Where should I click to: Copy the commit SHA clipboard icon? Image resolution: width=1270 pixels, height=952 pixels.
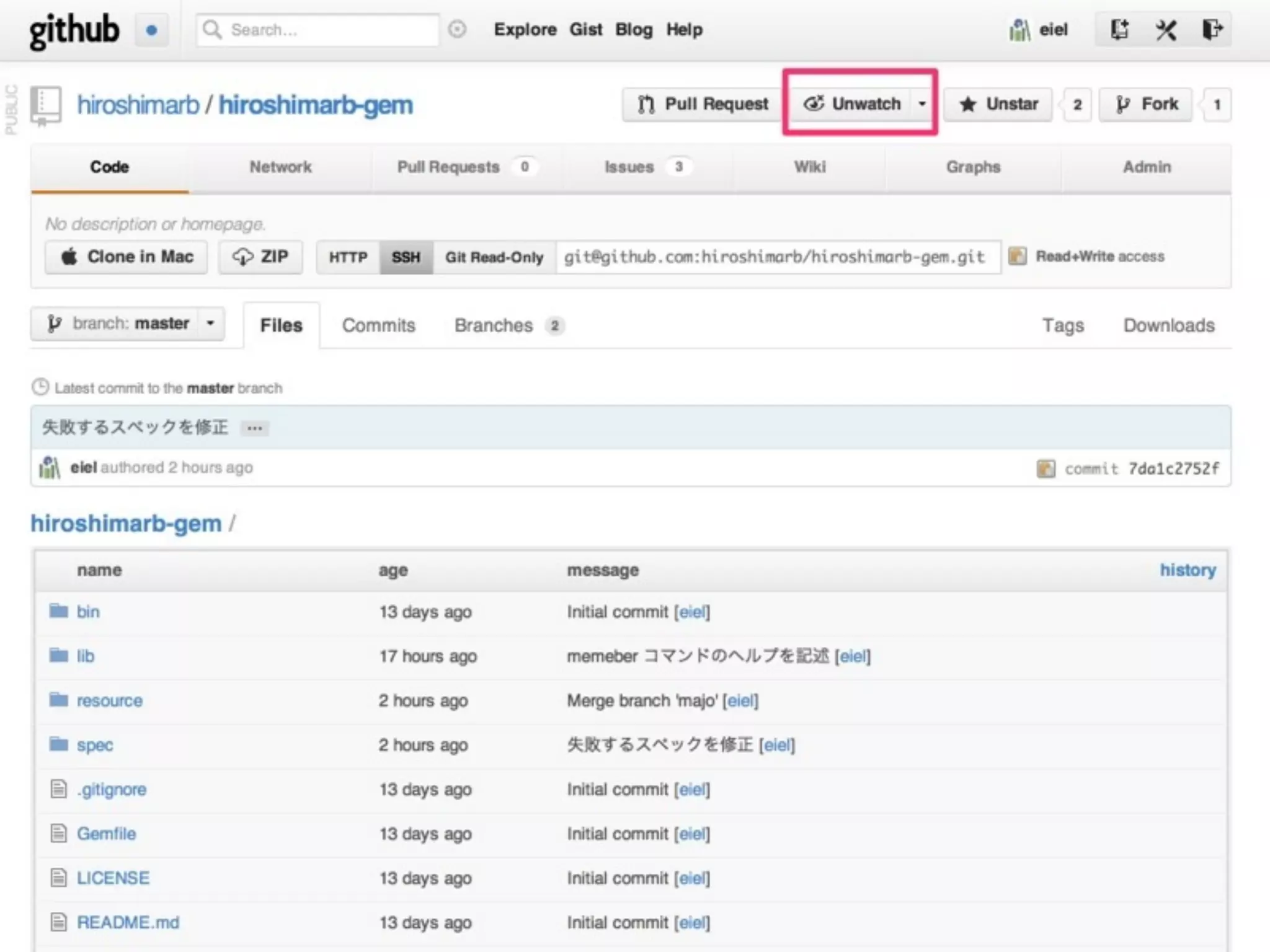pos(1046,469)
